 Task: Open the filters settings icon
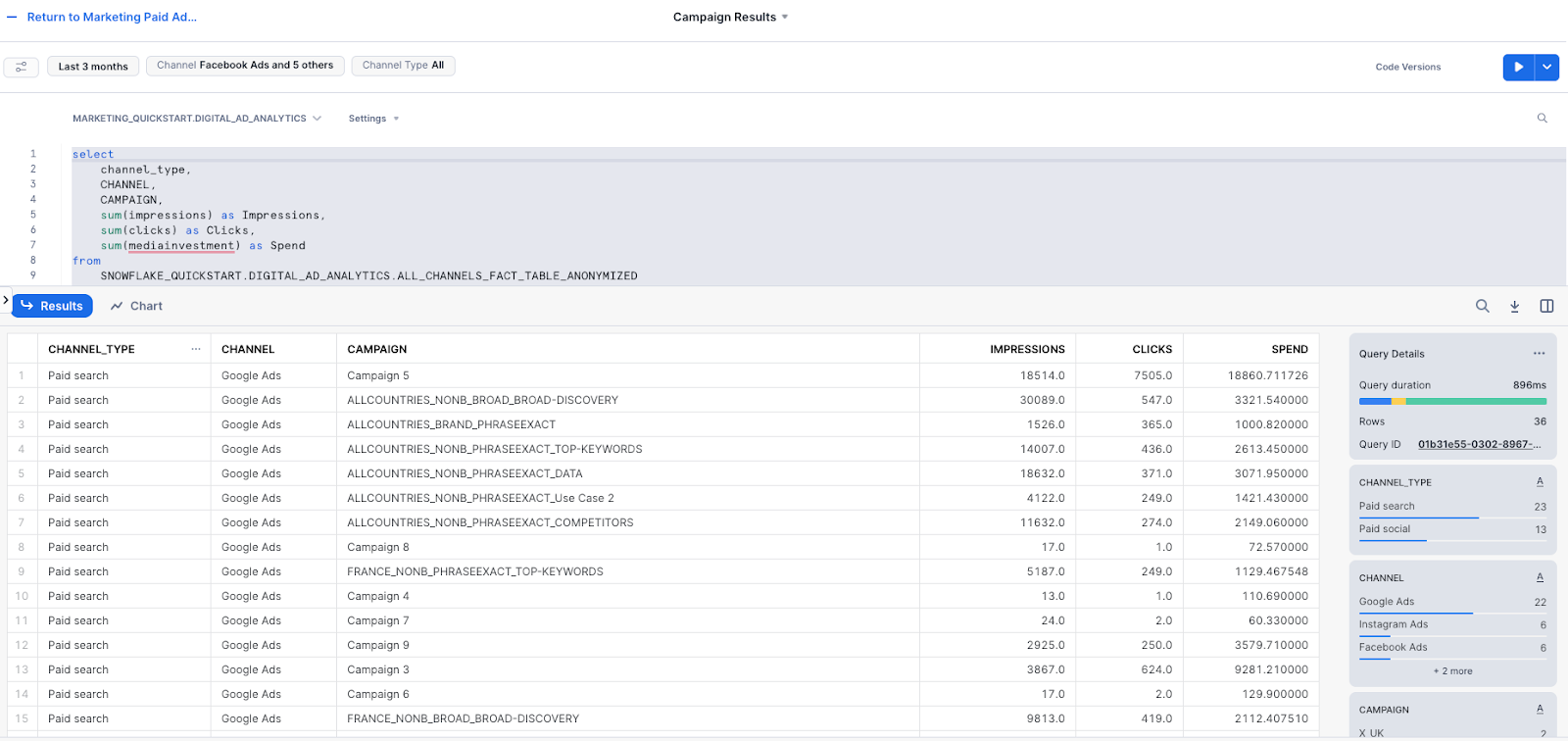point(21,67)
